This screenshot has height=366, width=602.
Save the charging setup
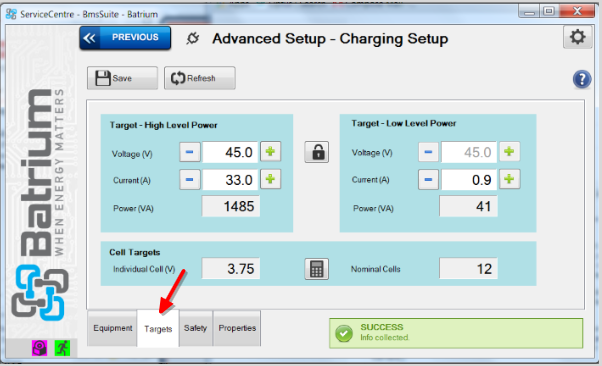tap(122, 78)
